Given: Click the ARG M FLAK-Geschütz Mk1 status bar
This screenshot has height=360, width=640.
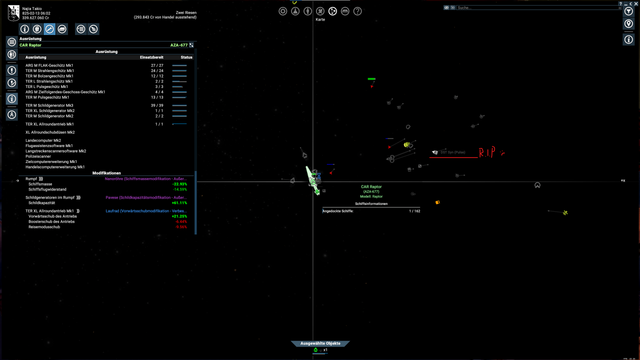Looking at the screenshot, I should pyautogui.click(x=179, y=65).
